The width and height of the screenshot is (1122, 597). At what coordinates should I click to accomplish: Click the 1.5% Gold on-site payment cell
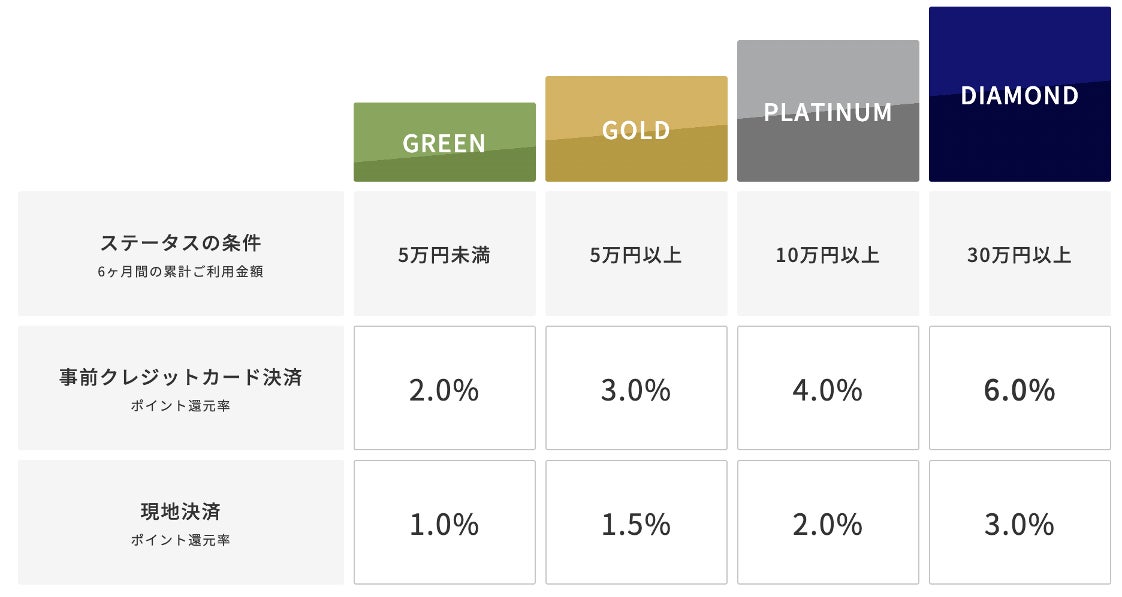click(x=636, y=523)
